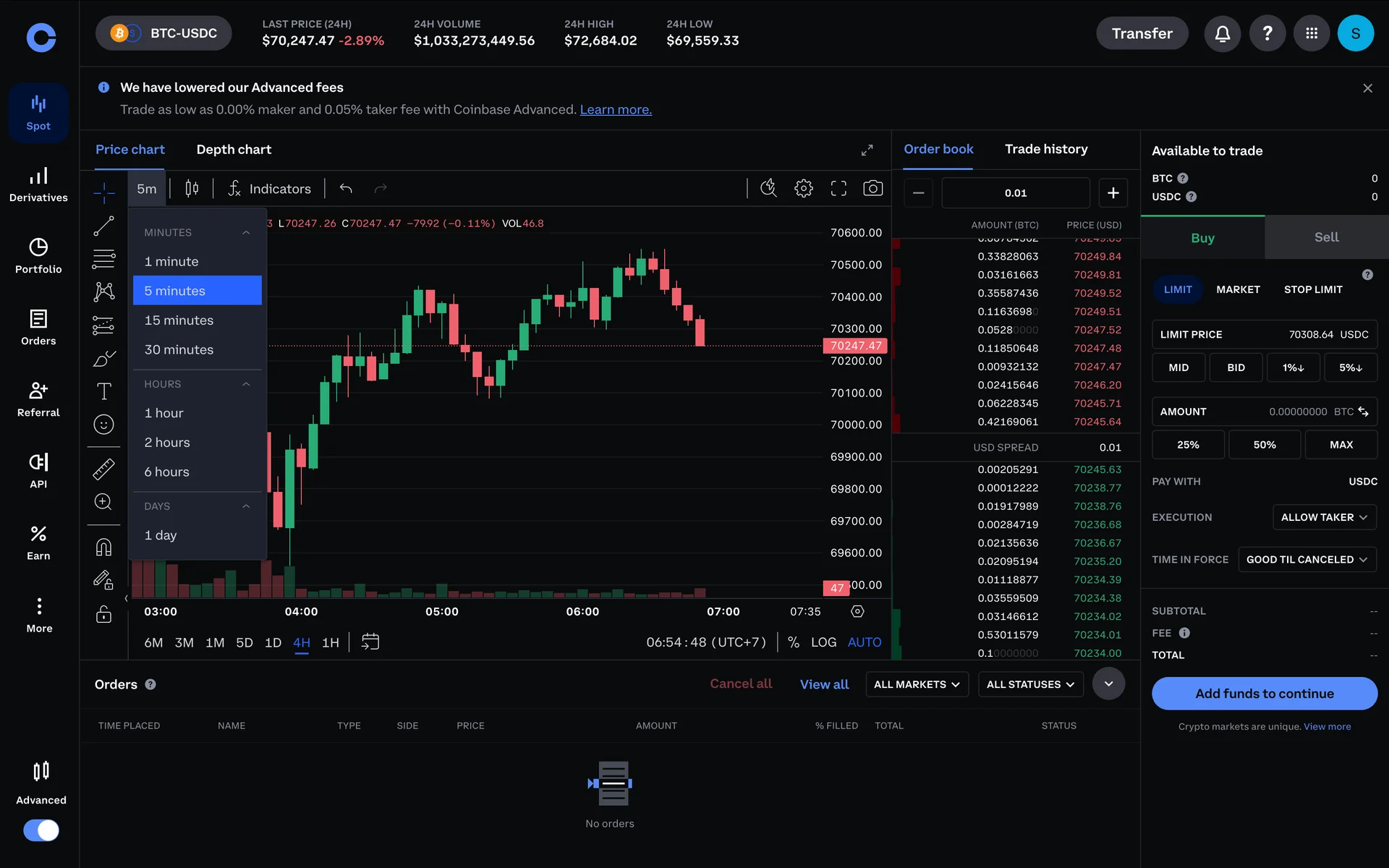Open the ALL MARKETS dropdown
Image resolution: width=1389 pixels, height=868 pixels.
pyautogui.click(x=917, y=684)
